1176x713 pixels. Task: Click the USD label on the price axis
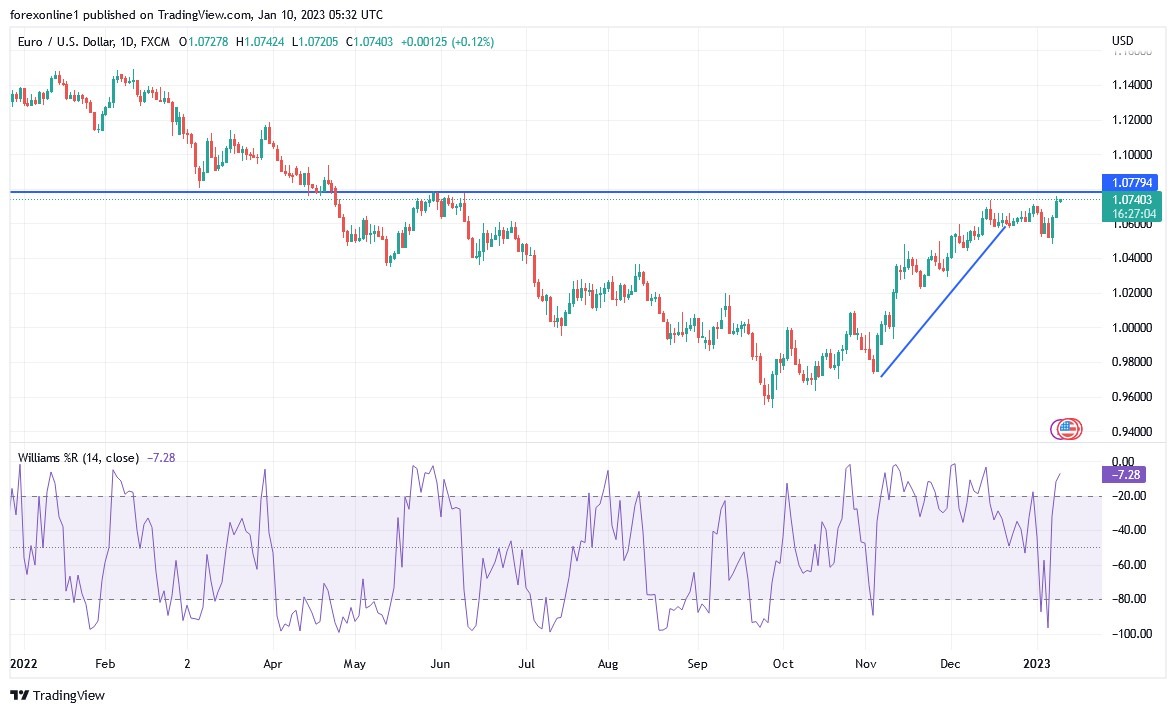(x=1122, y=41)
